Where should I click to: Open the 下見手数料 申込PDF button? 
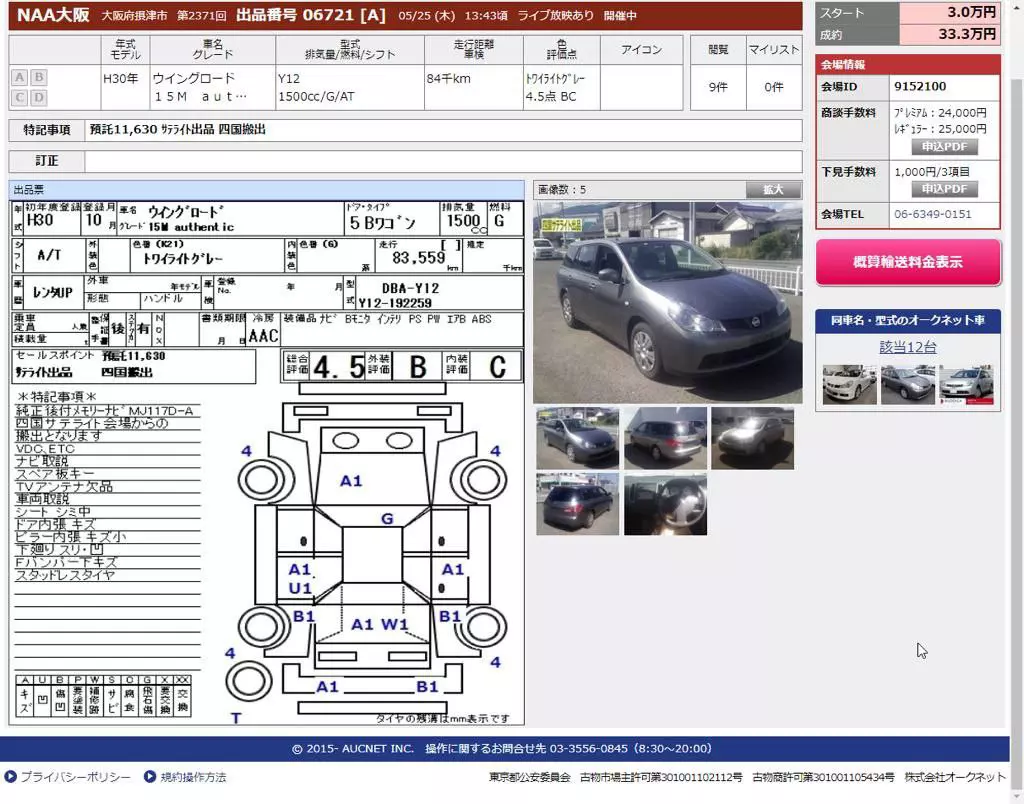(944, 189)
